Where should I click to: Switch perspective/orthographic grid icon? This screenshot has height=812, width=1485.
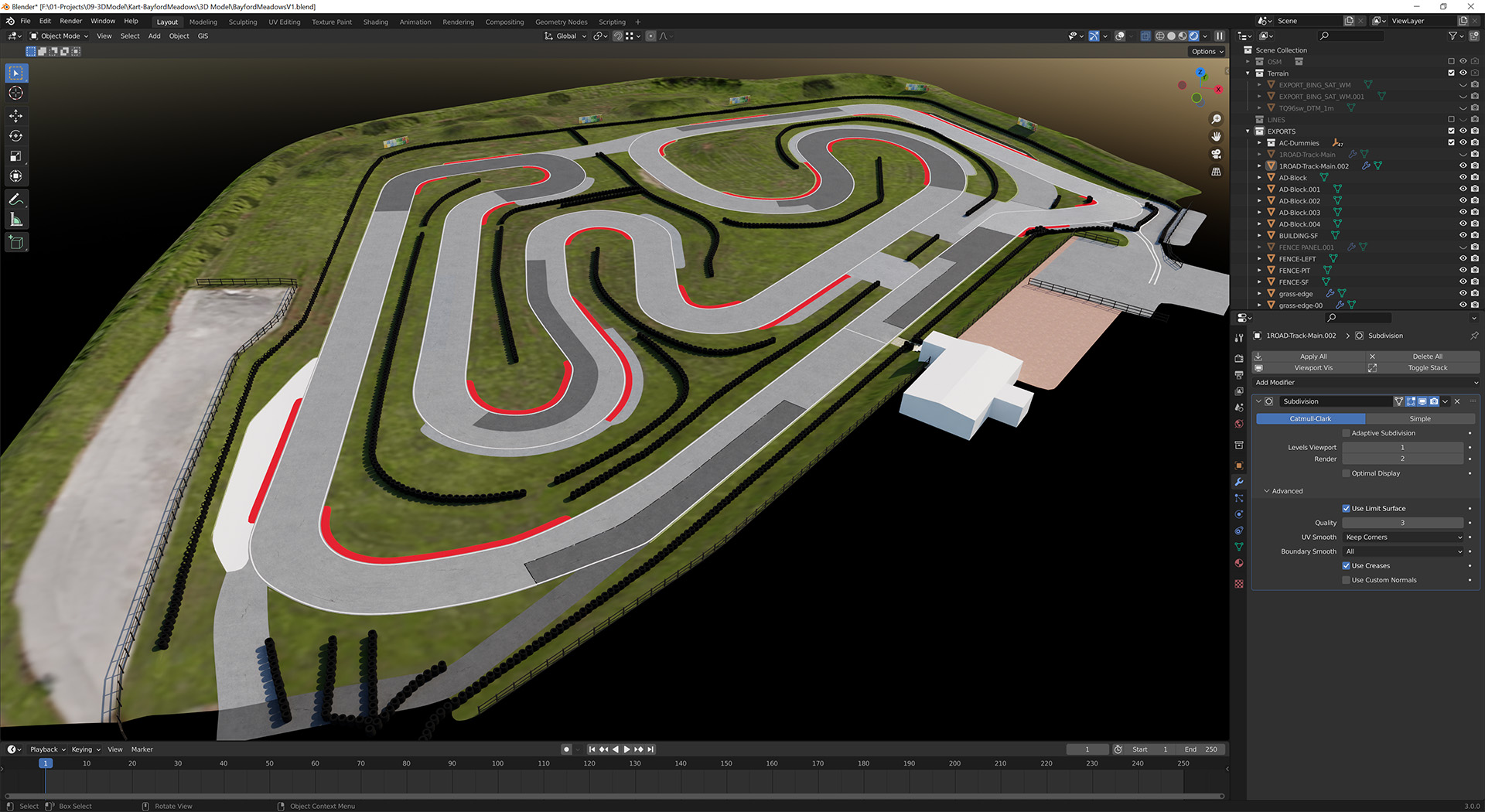1216,172
